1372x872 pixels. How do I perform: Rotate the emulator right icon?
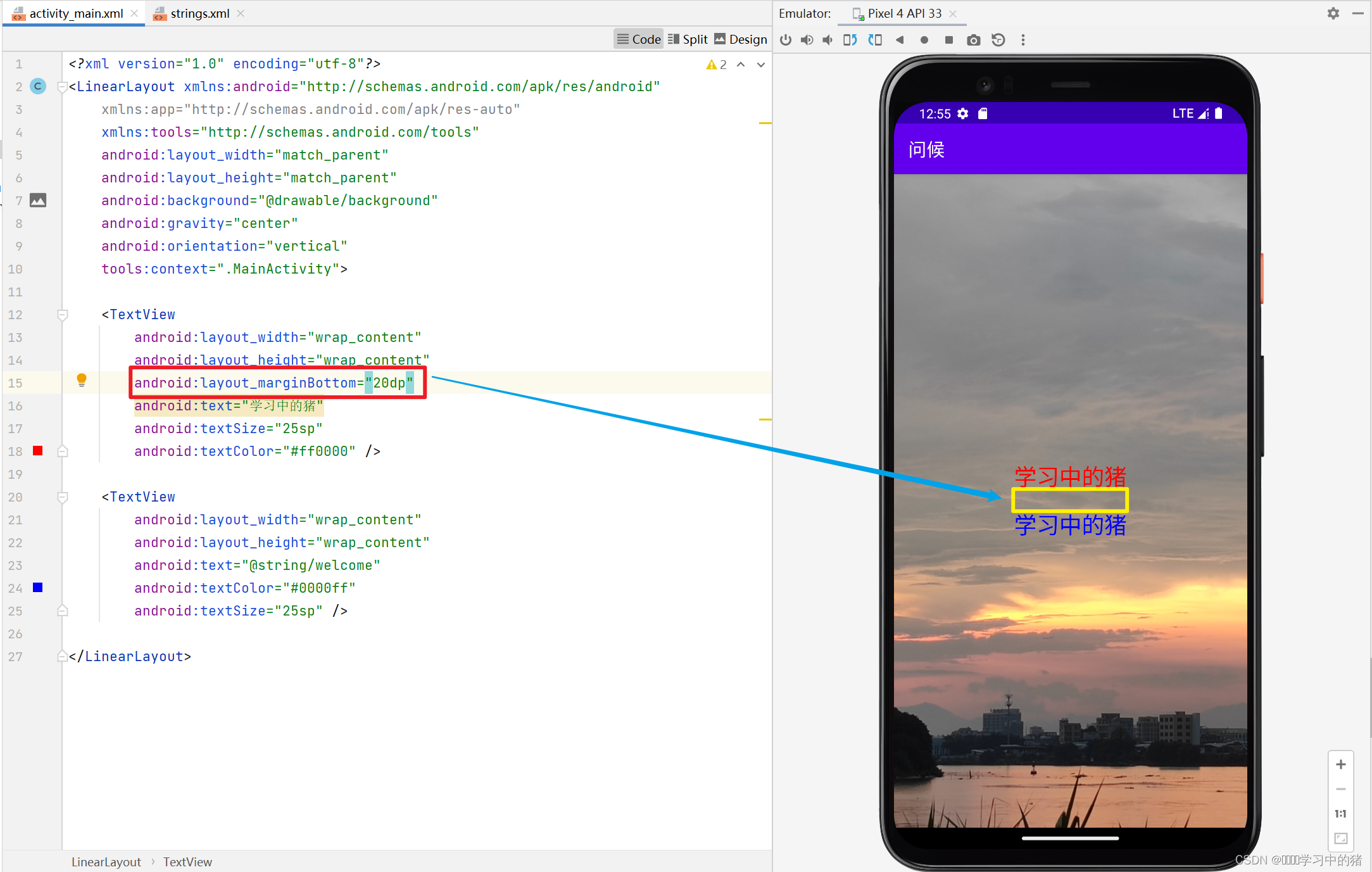(x=875, y=40)
